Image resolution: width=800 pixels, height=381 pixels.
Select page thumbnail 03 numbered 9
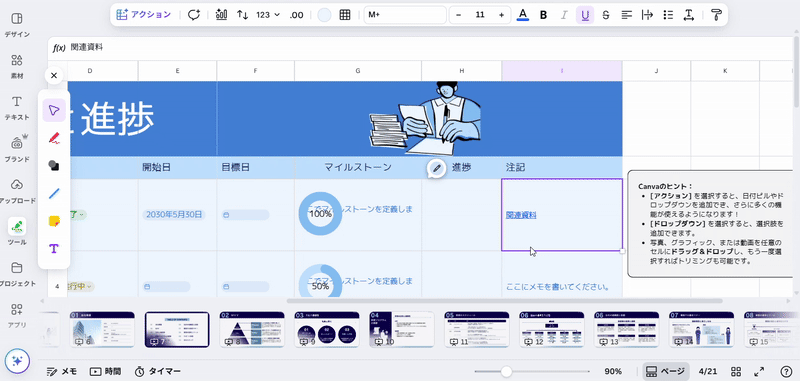coord(327,329)
